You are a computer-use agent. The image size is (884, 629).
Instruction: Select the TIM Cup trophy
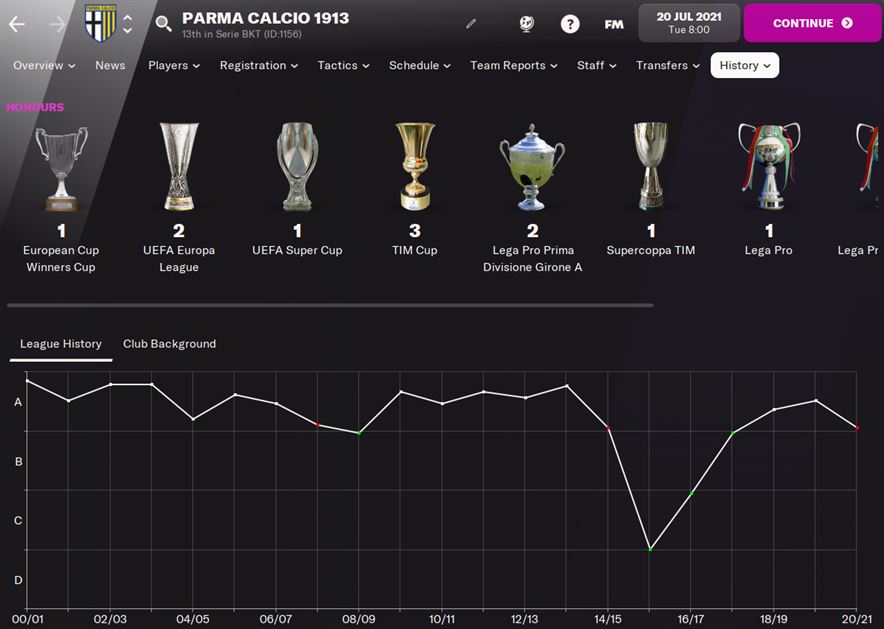point(415,166)
